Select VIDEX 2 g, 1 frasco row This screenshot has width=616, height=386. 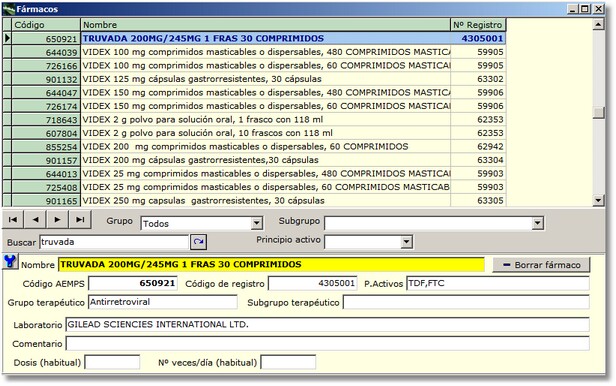click(x=254, y=119)
